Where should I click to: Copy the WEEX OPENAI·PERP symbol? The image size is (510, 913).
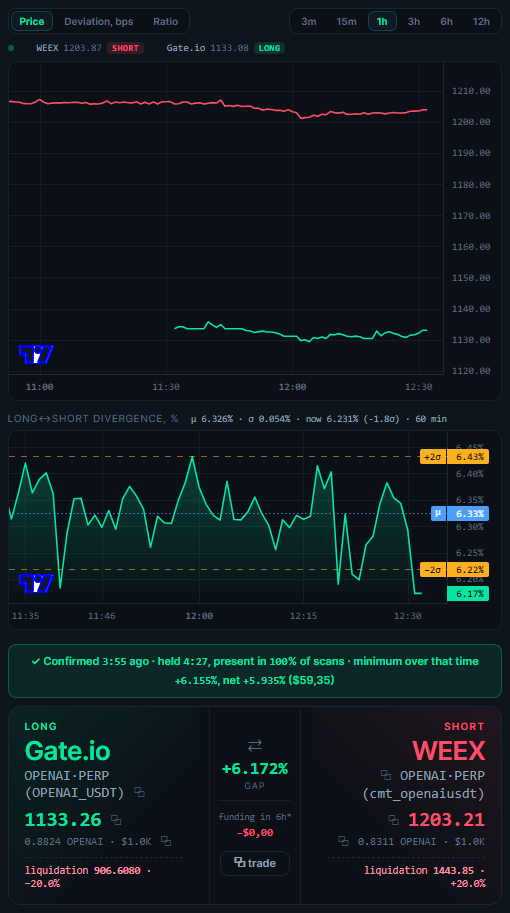tap(385, 775)
